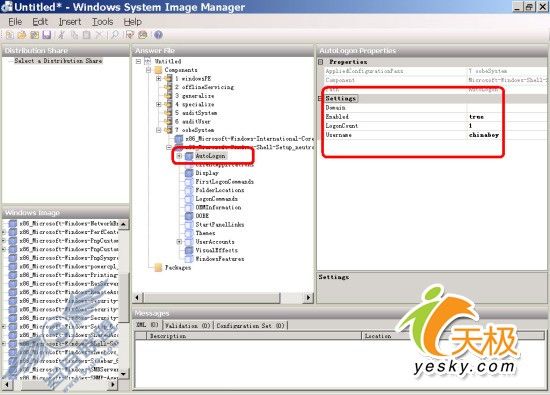550x395 pixels.
Task: Click the AutoLogon node icon
Action: [189, 156]
